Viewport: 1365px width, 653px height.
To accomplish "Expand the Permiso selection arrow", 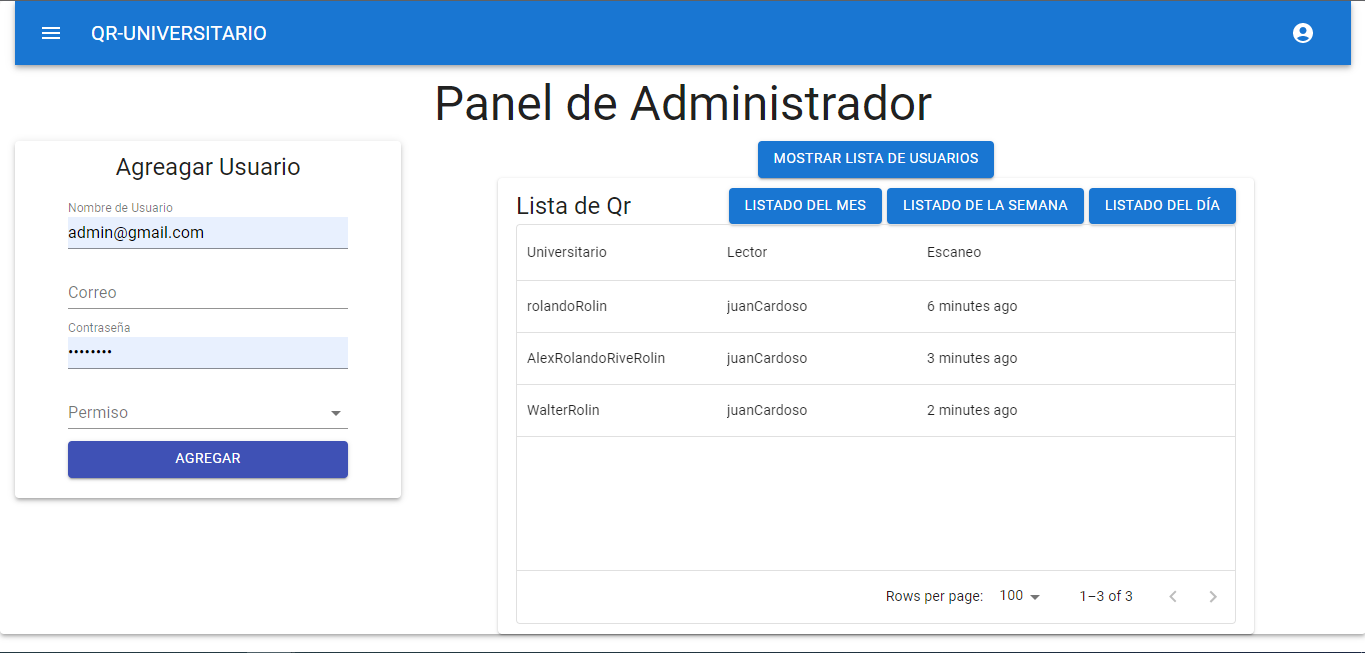I will pos(337,412).
